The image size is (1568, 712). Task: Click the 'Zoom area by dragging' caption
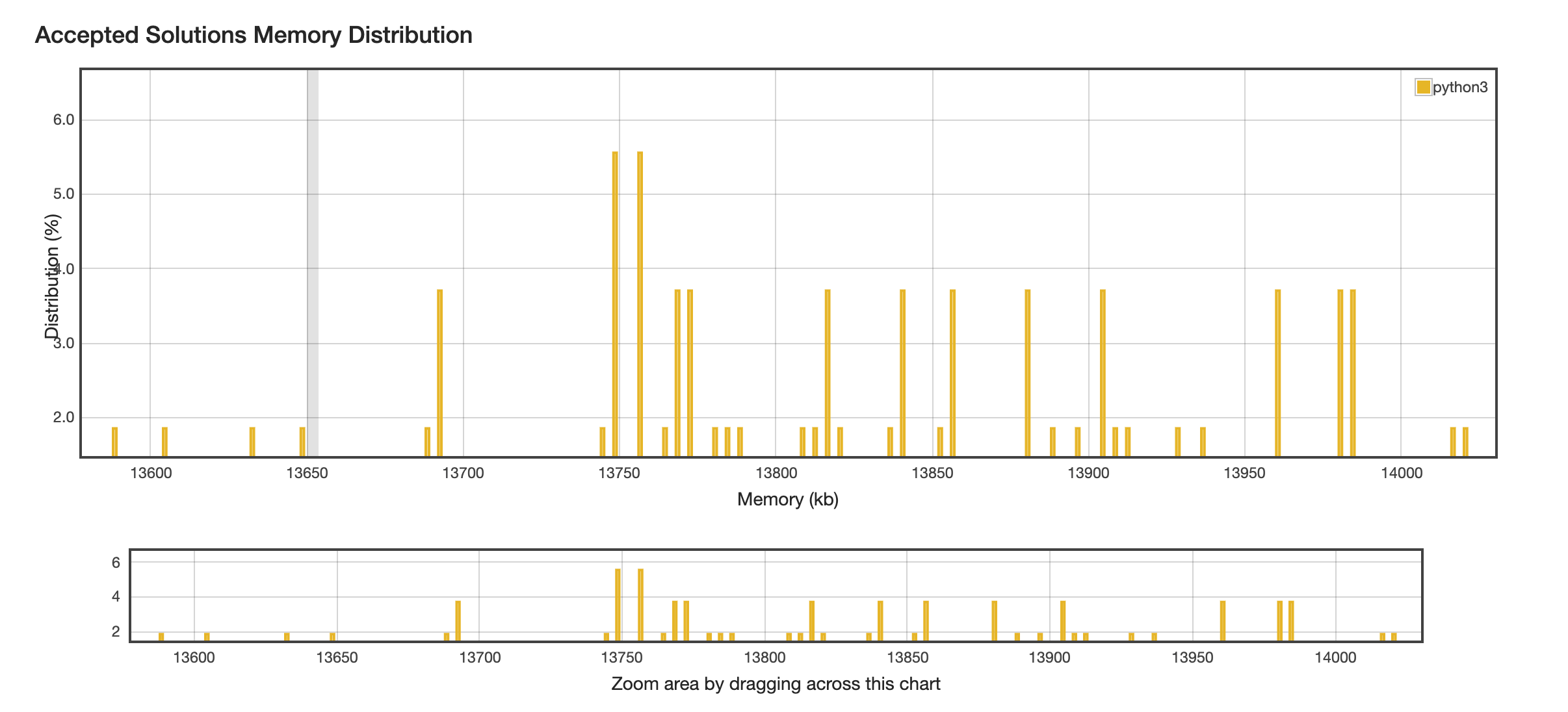click(776, 684)
